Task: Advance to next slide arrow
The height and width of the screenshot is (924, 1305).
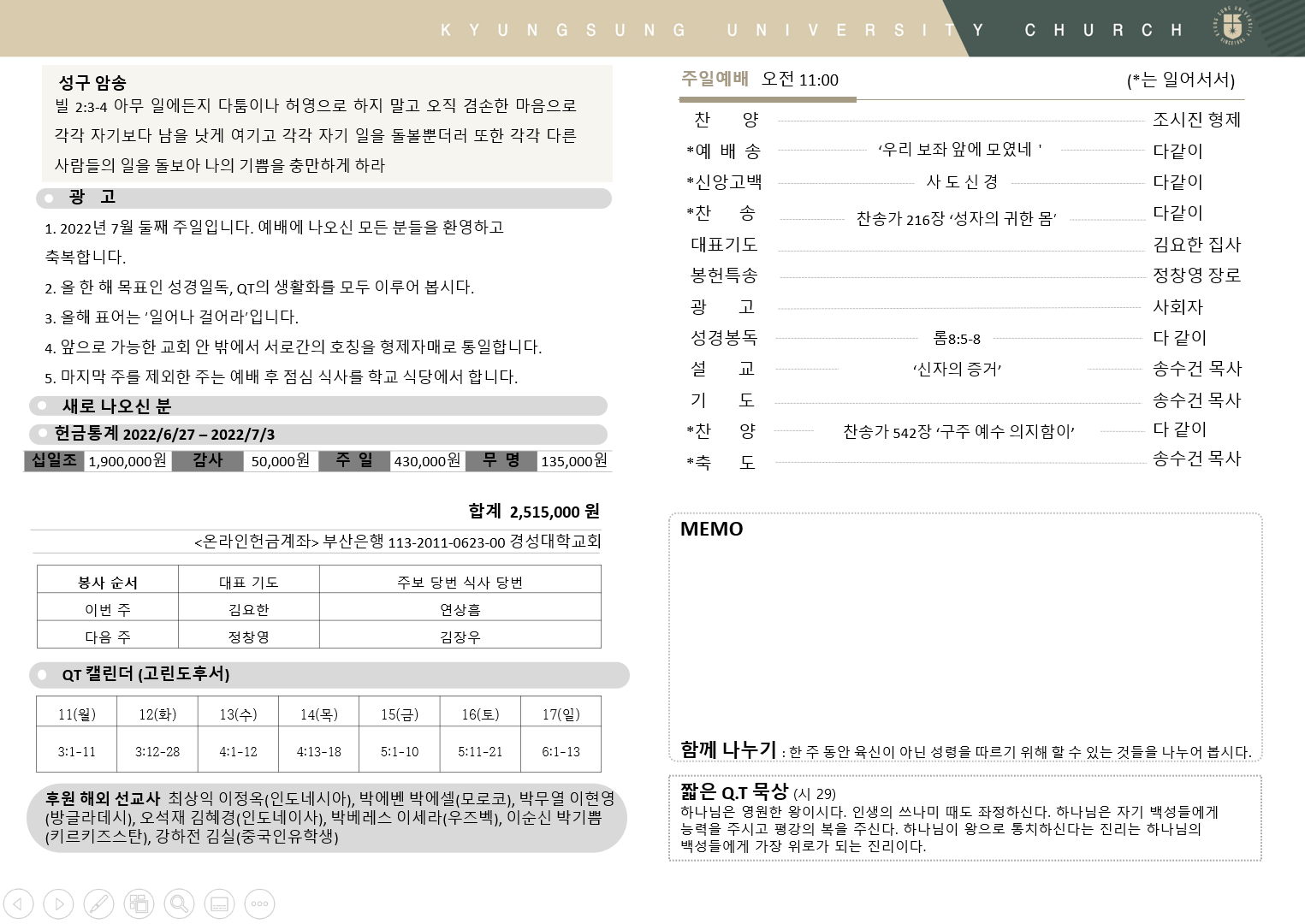Action: [x=58, y=903]
